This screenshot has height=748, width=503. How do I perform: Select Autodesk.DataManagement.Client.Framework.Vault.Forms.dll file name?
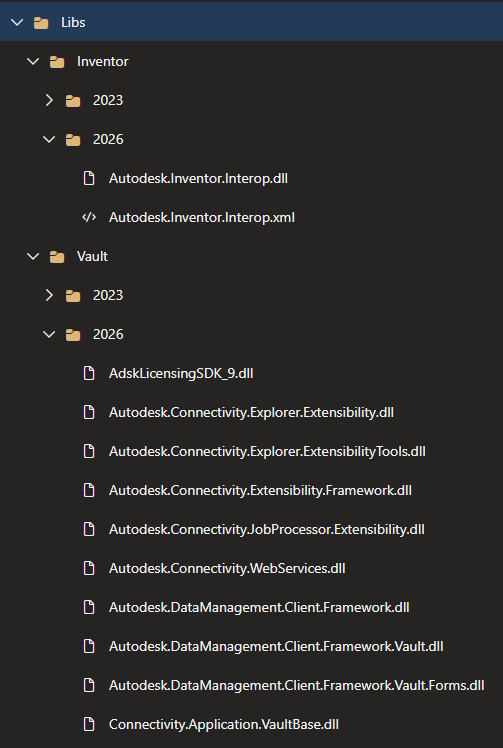pyautogui.click(x=296, y=686)
